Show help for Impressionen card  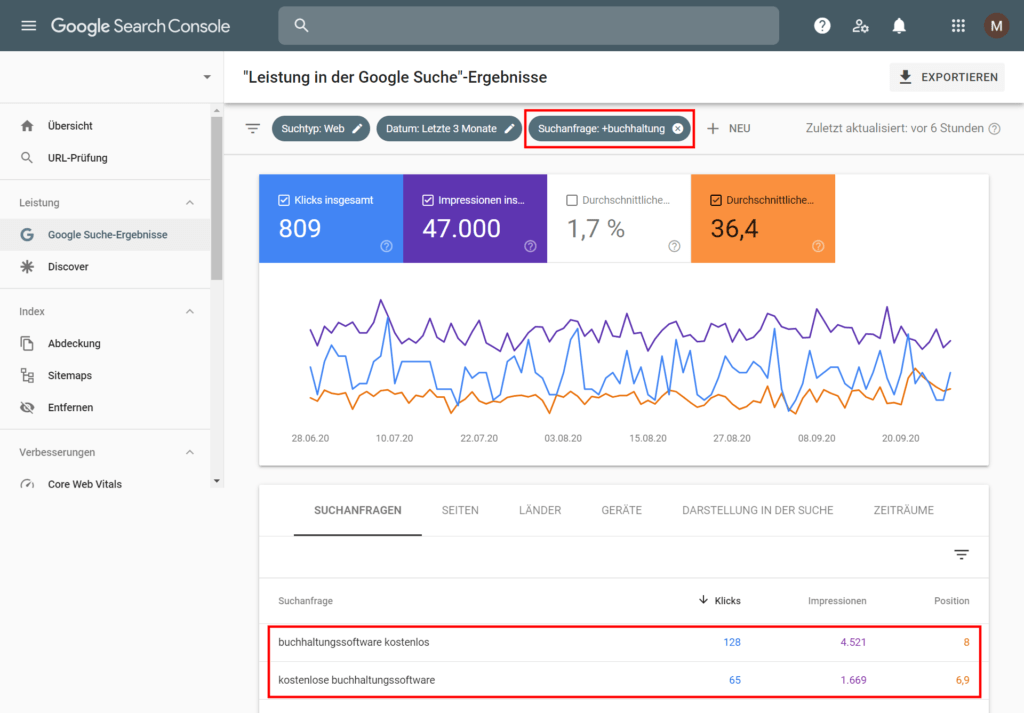(530, 246)
